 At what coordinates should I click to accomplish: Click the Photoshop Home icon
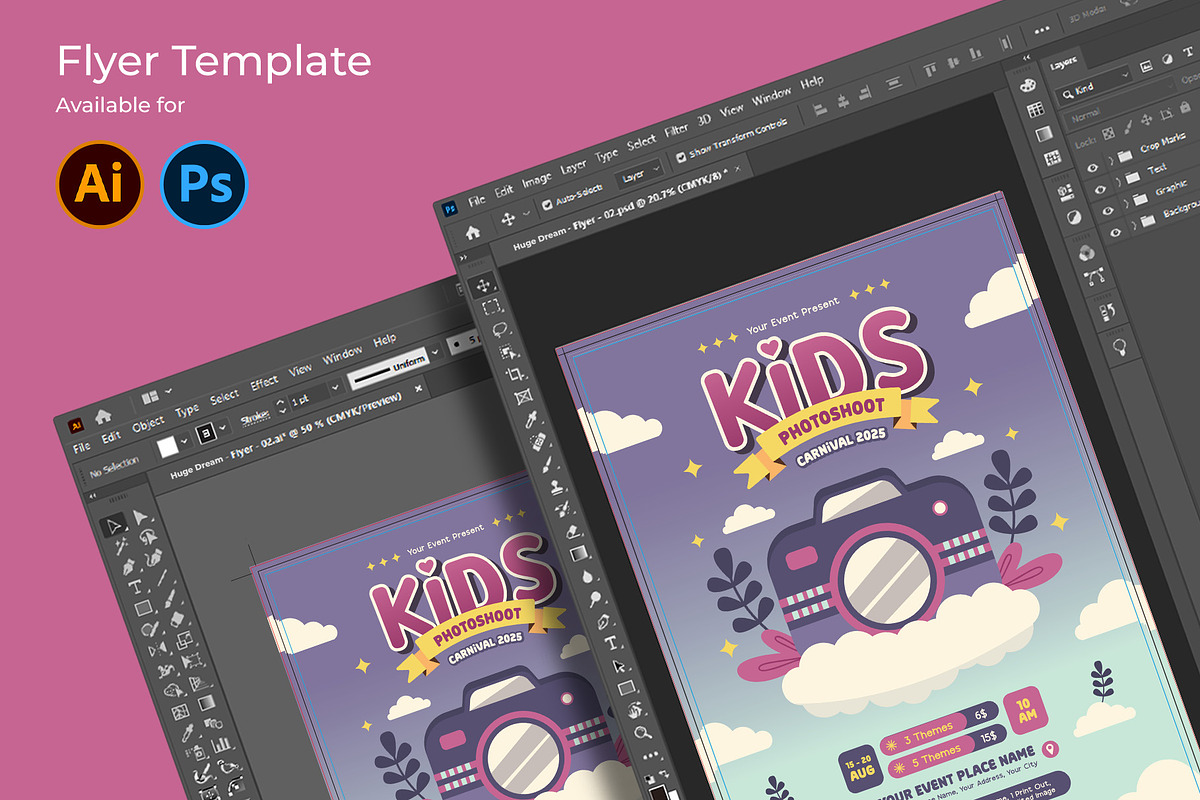[473, 232]
